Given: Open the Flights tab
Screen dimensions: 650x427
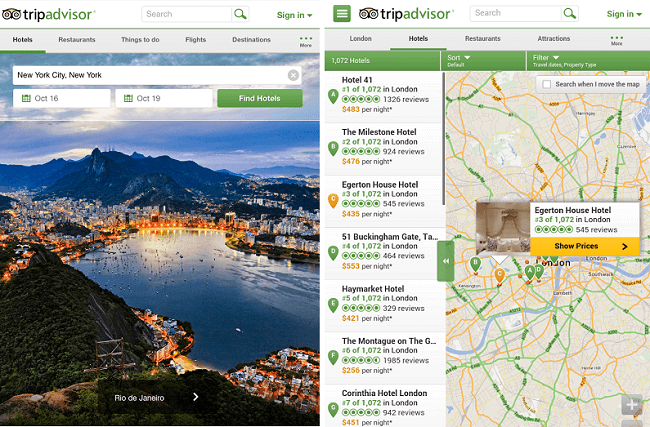Looking at the screenshot, I should click(196, 40).
